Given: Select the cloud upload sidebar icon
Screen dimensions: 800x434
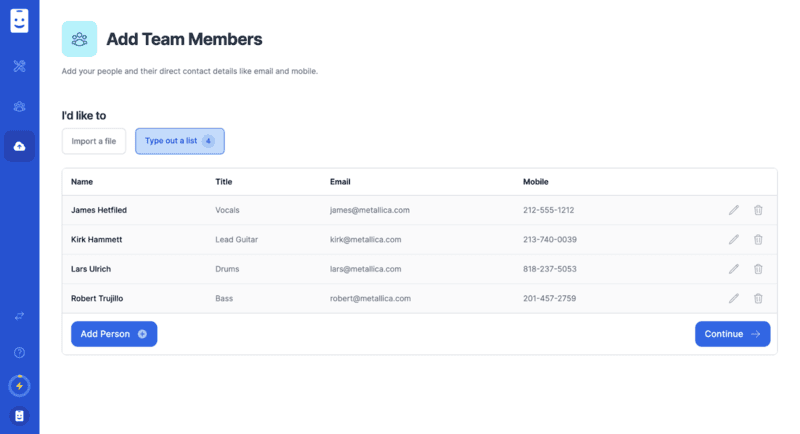Looking at the screenshot, I should tap(19, 146).
